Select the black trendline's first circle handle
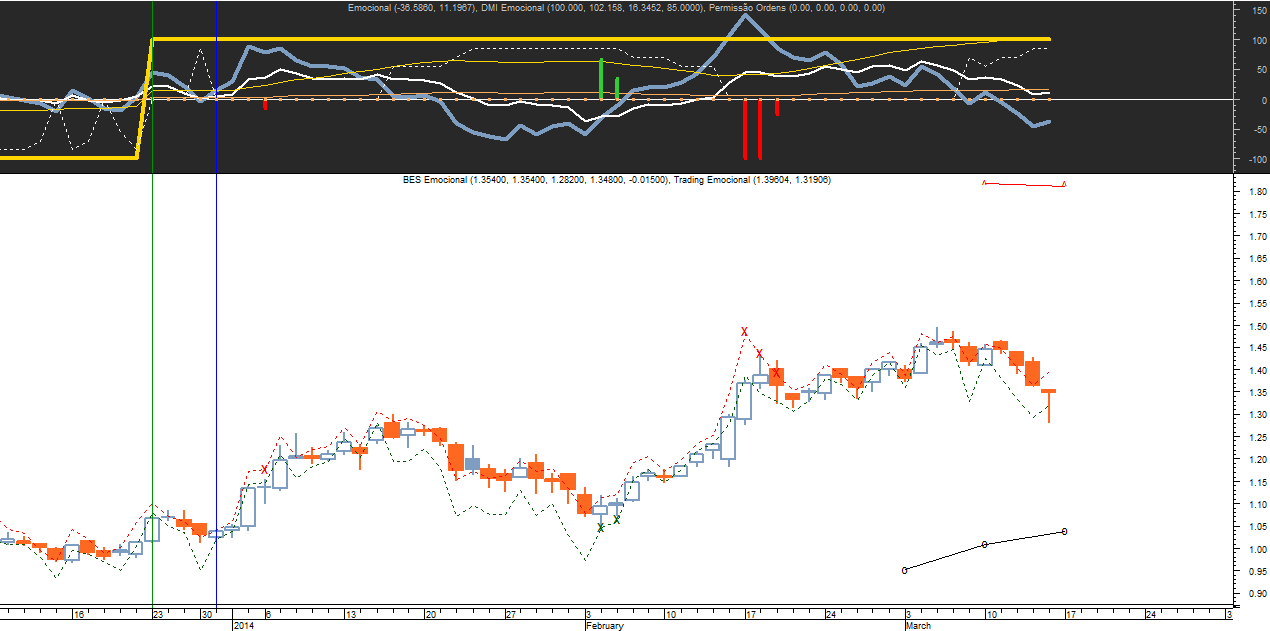 [904, 570]
